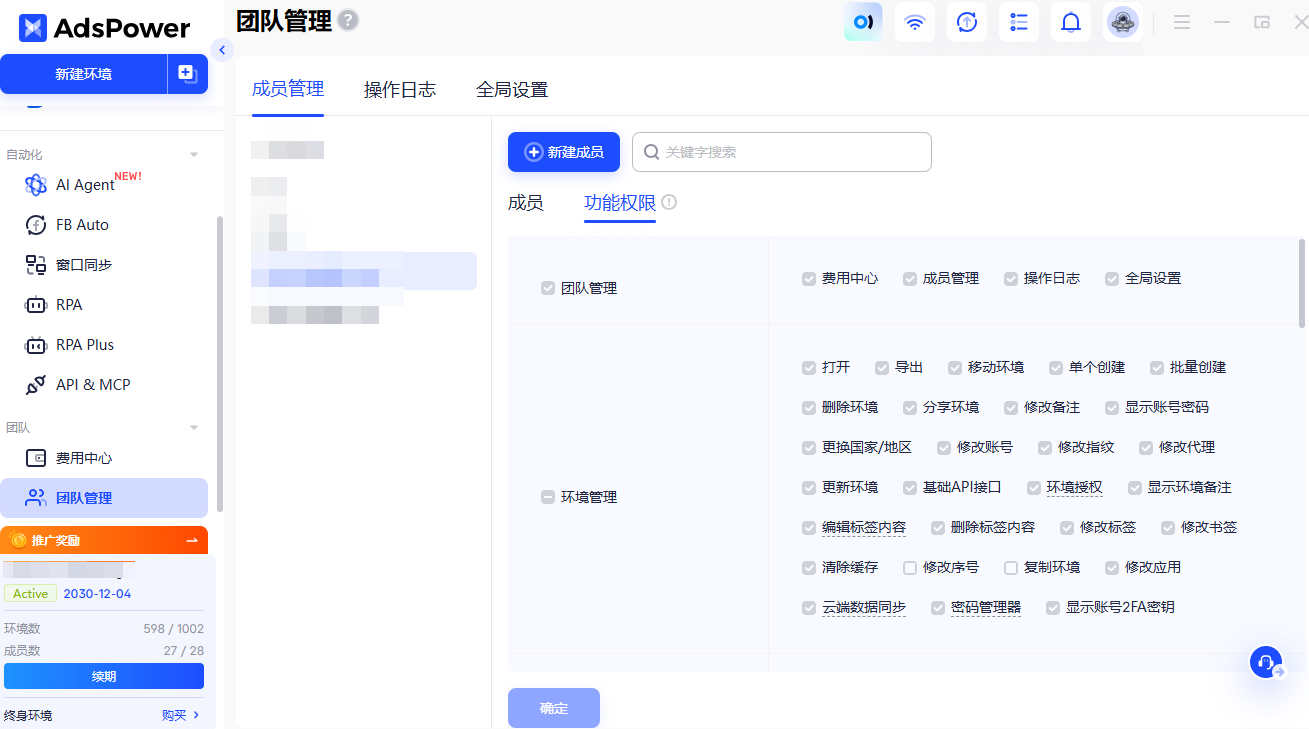The height and width of the screenshot is (729, 1309).
Task: Open the user avatar menu
Action: click(1123, 22)
